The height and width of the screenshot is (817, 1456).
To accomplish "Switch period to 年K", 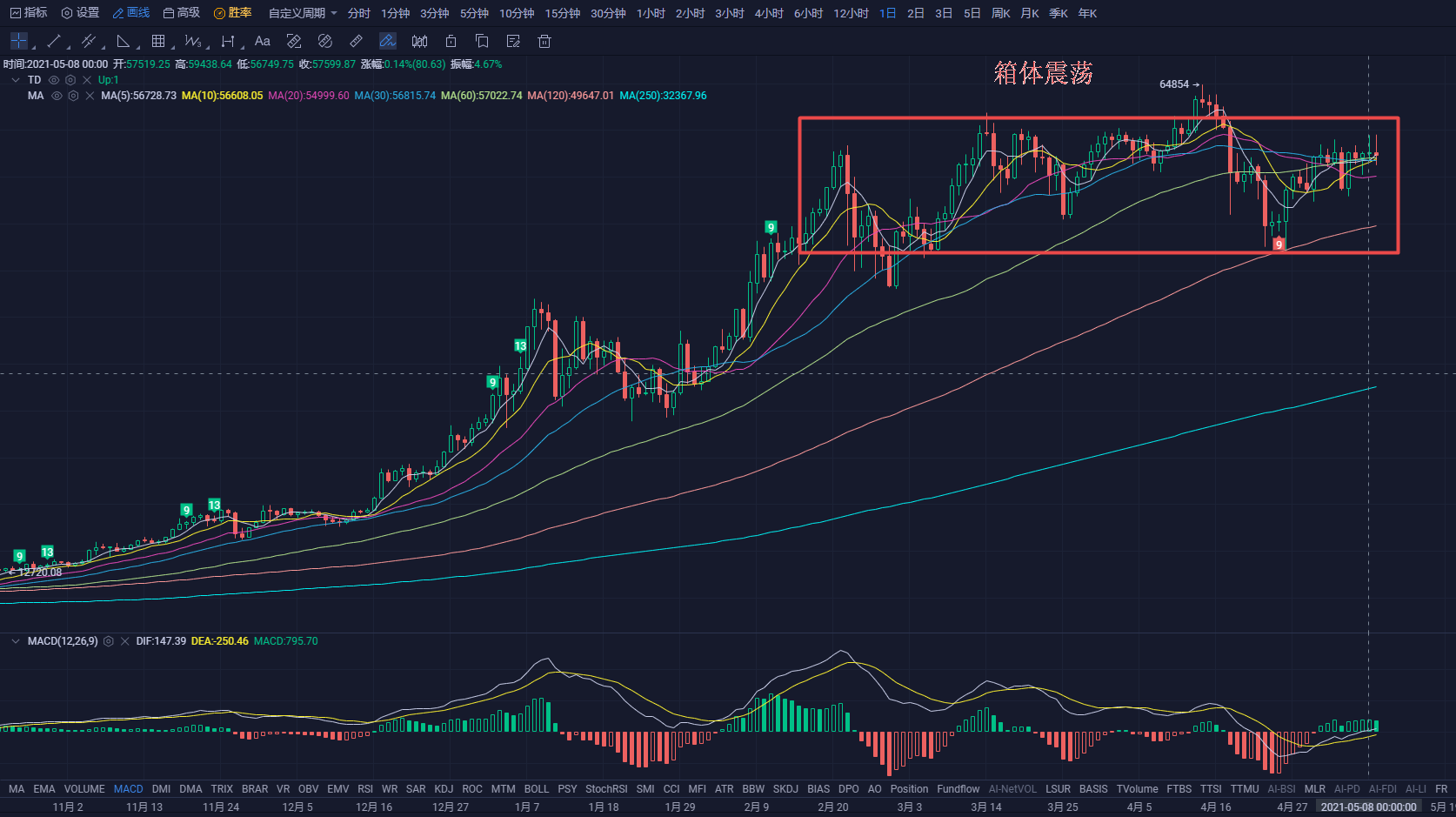I will pyautogui.click(x=1087, y=13).
